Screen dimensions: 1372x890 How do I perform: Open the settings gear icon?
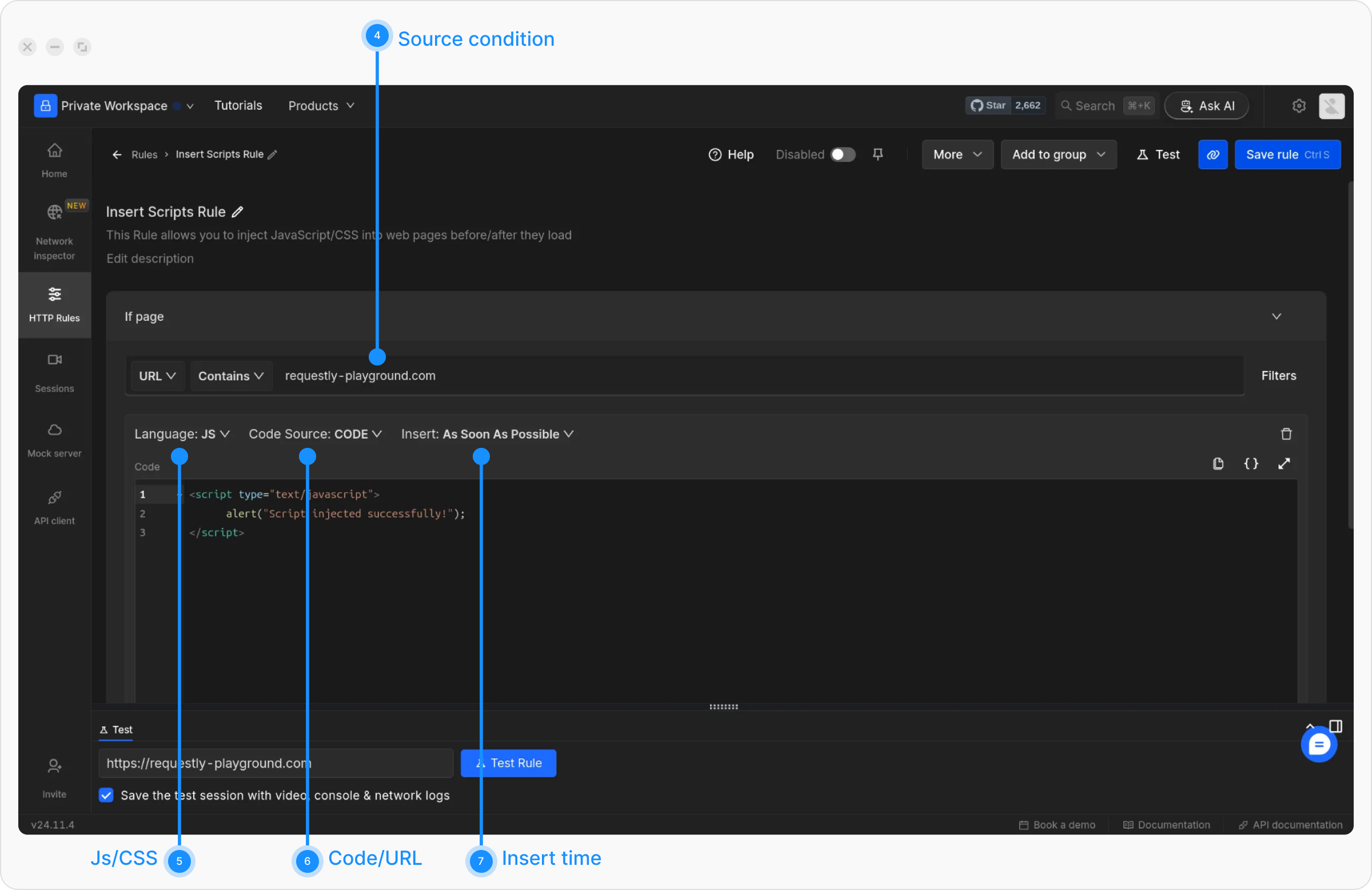[x=1298, y=106]
